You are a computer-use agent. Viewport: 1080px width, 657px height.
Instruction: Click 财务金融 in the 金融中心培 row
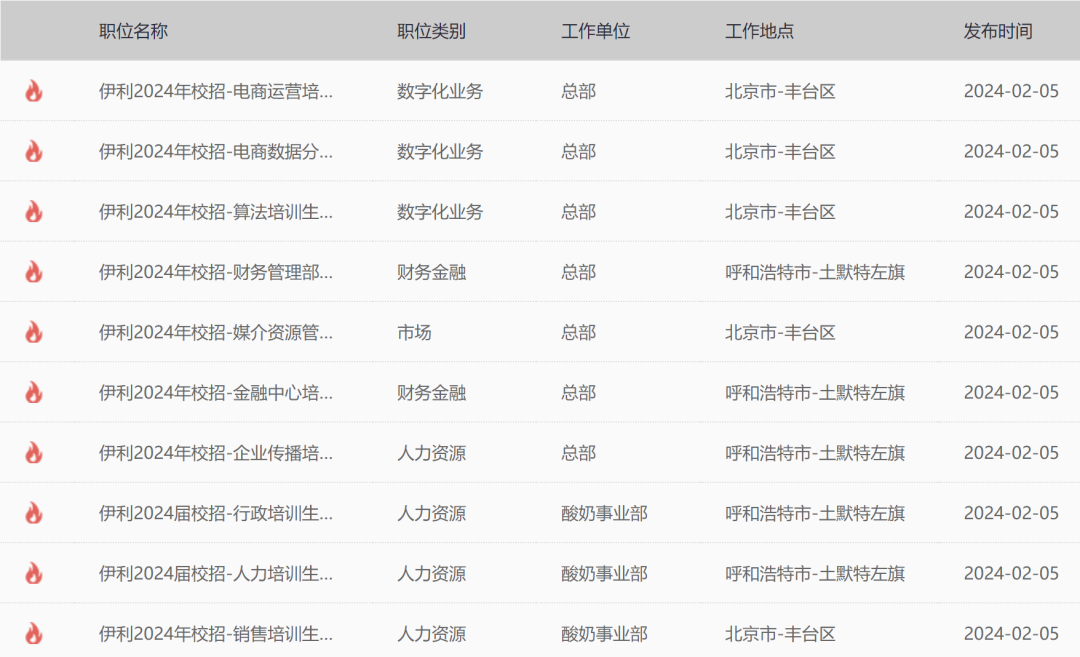pyautogui.click(x=431, y=393)
